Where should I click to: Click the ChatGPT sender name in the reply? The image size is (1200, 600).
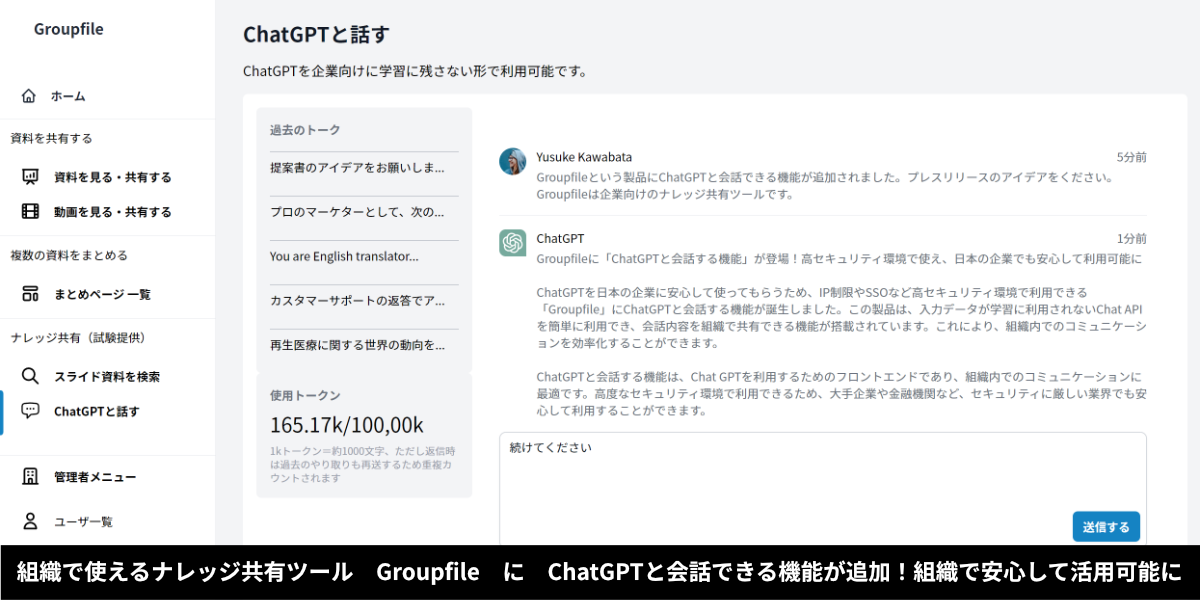coord(560,238)
